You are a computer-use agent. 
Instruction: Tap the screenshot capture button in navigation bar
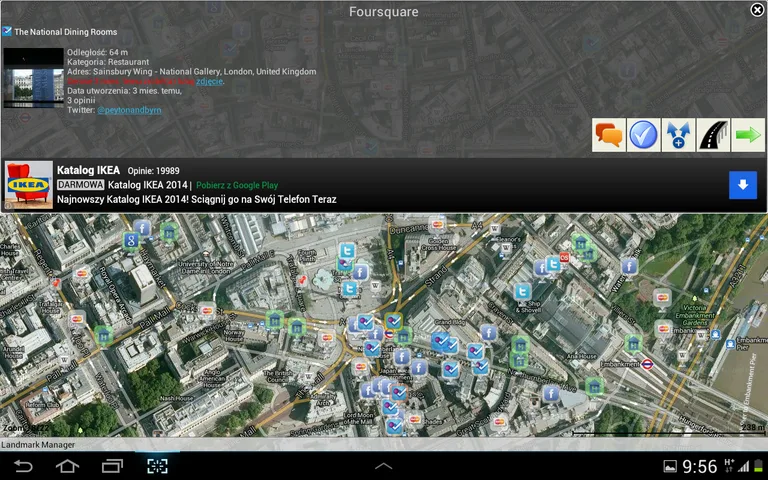[x=157, y=466]
